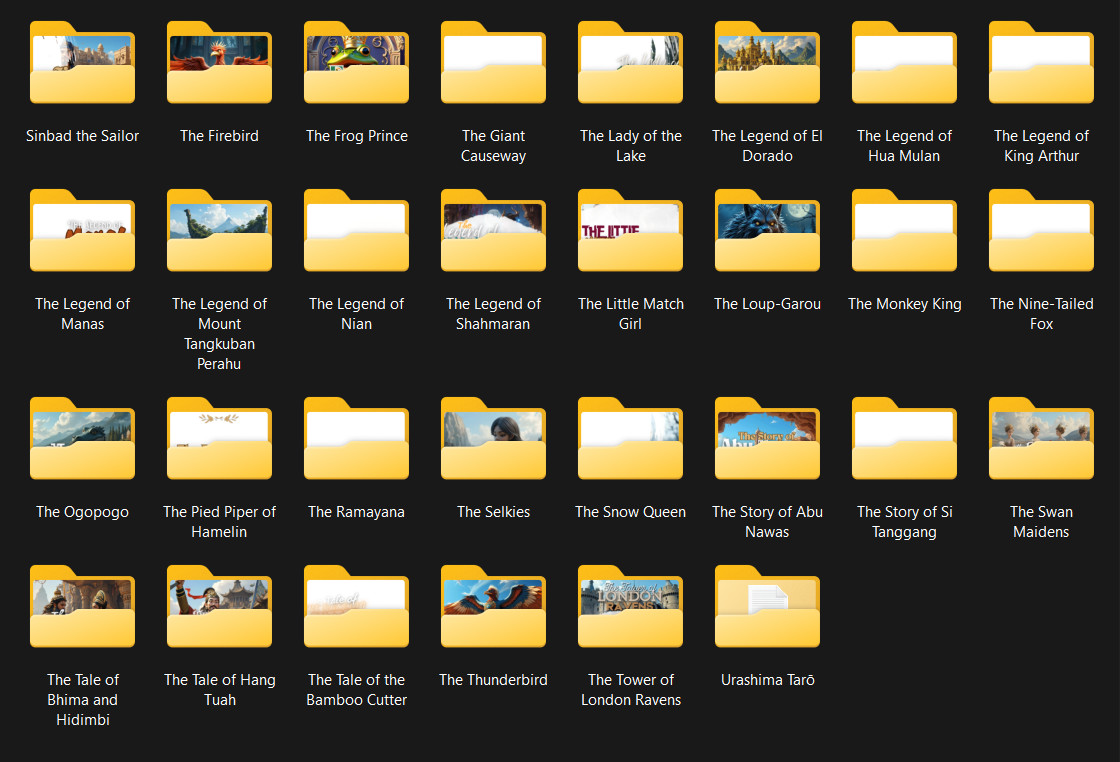
Task: Click the 'The Legend of King Arthur' label
Action: coord(1041,146)
